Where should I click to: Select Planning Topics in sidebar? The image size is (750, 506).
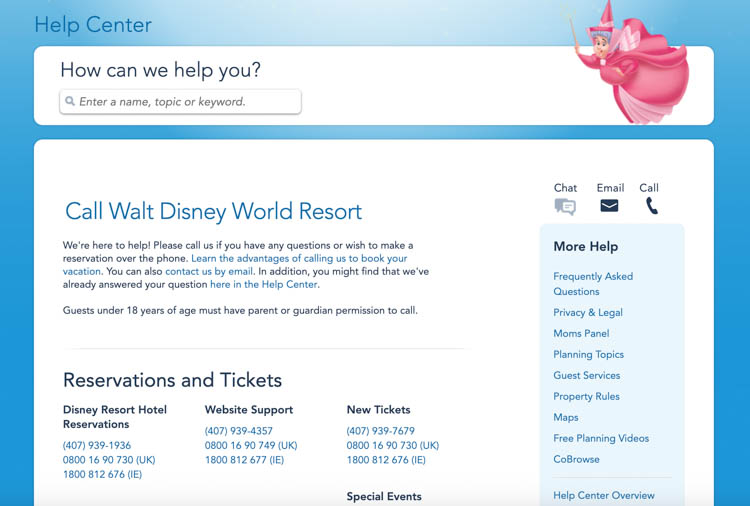pos(588,355)
